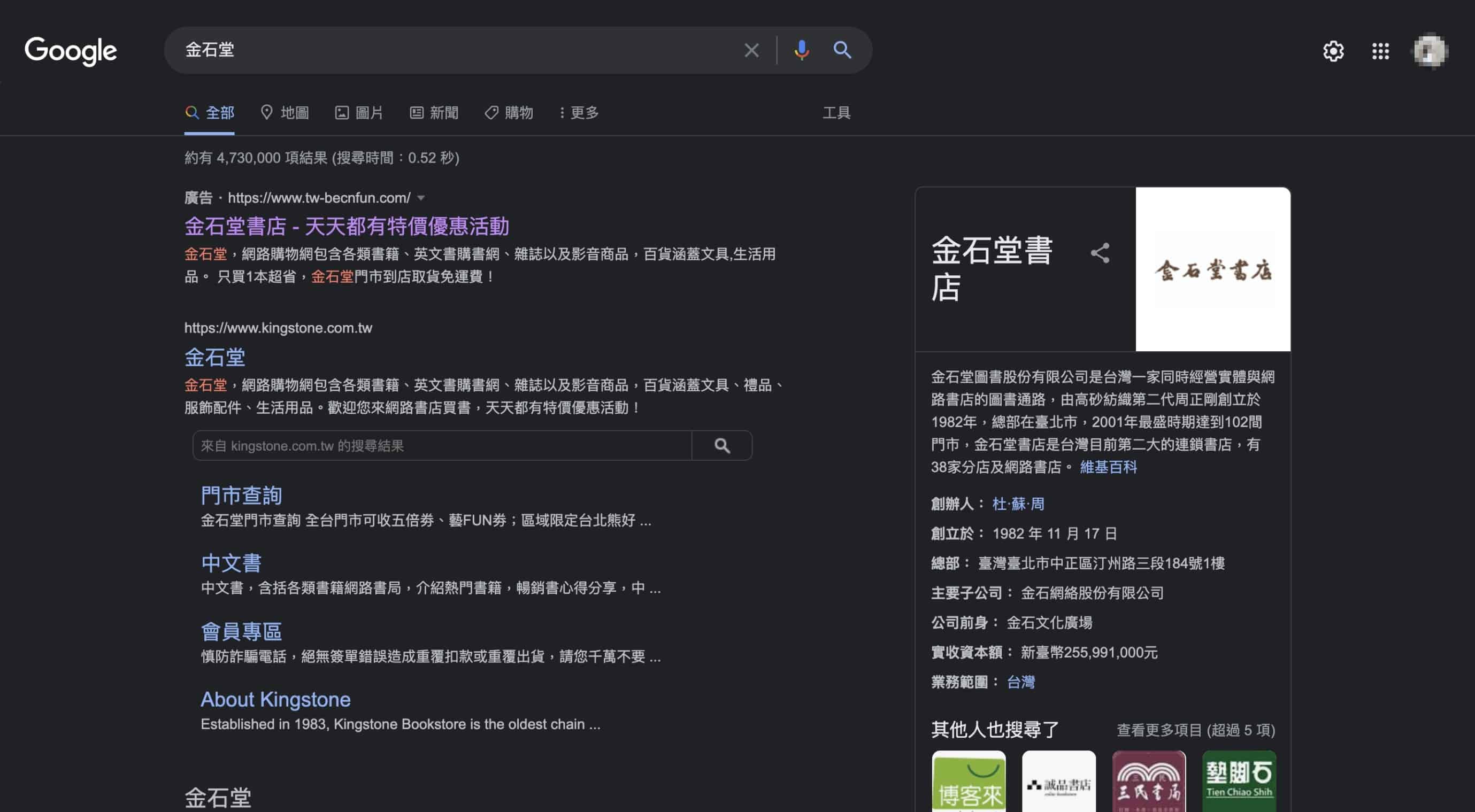Open the 維基百科 link
1475x812 pixels.
coord(1109,467)
